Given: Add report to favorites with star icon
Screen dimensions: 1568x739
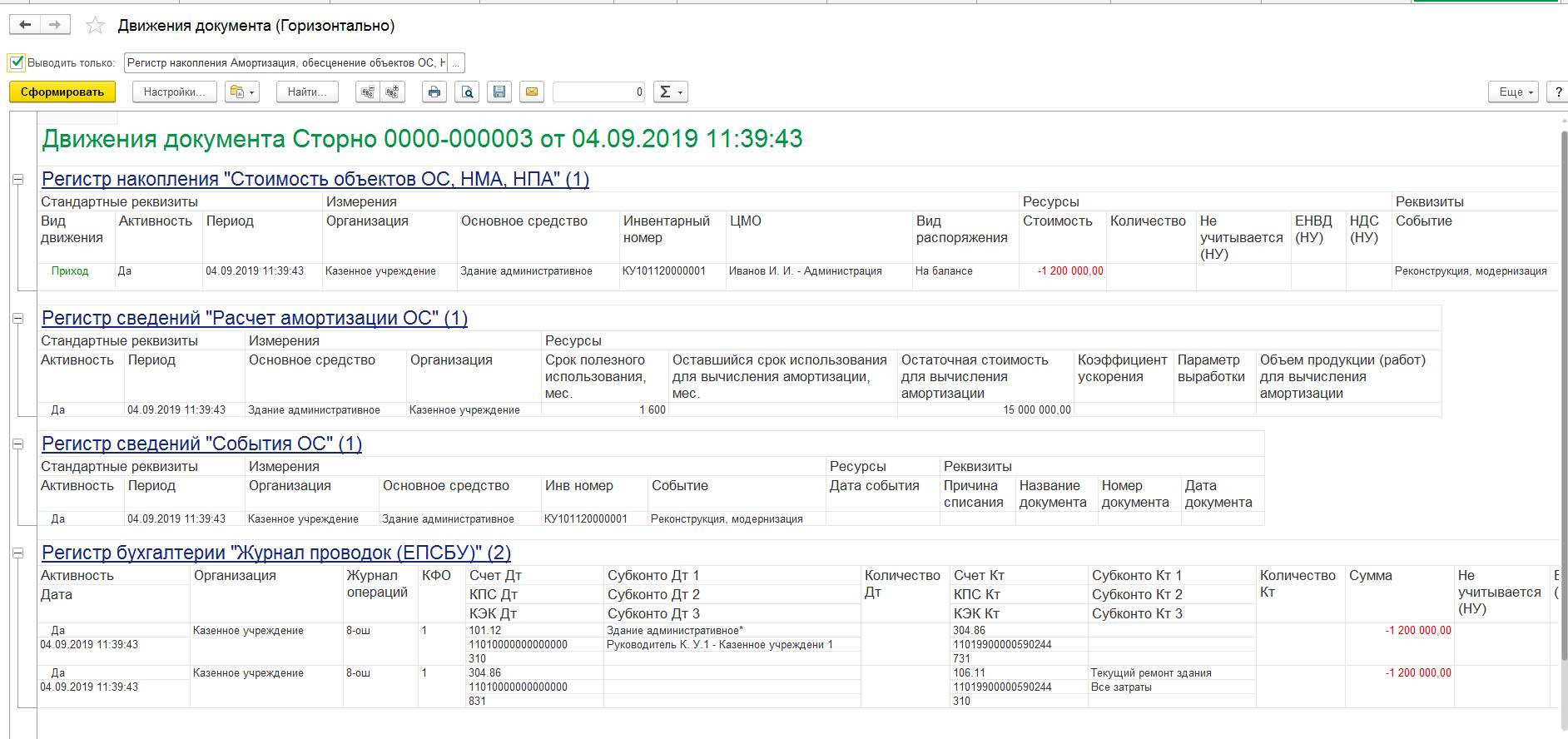Looking at the screenshot, I should point(96,26).
